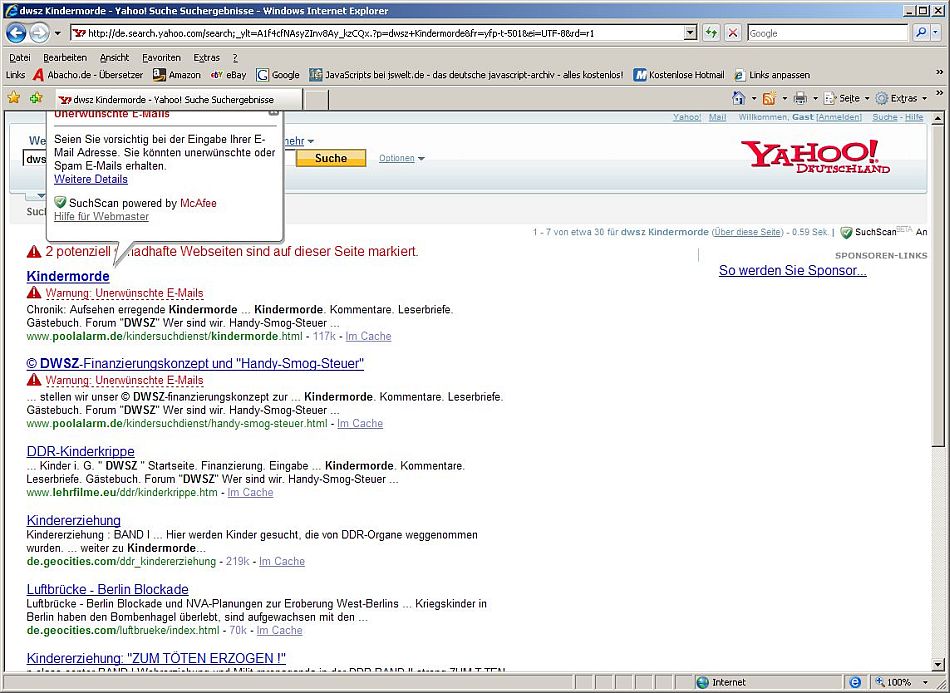Screen dimensions: 950x693
Task: Open the Favoriten menu
Action: tap(161, 58)
